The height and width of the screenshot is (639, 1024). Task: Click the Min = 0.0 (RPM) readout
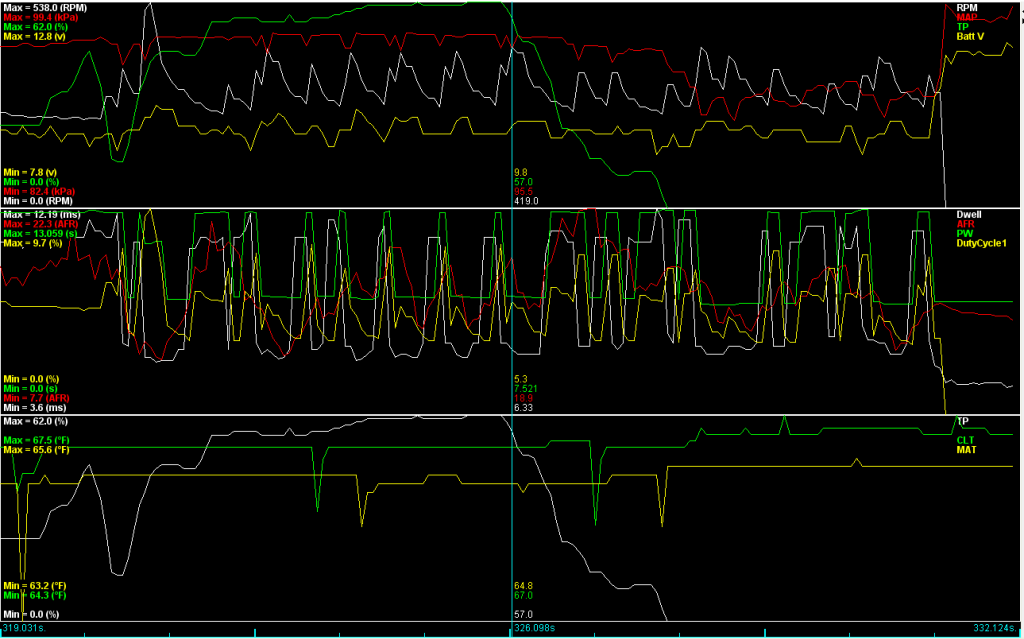tap(38, 201)
